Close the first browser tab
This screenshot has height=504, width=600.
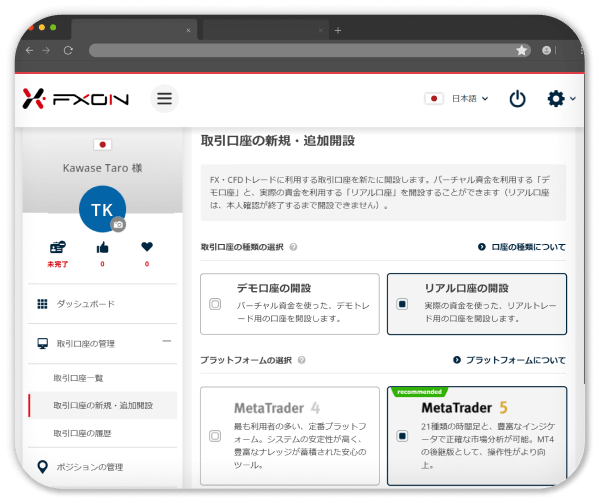tap(188, 30)
